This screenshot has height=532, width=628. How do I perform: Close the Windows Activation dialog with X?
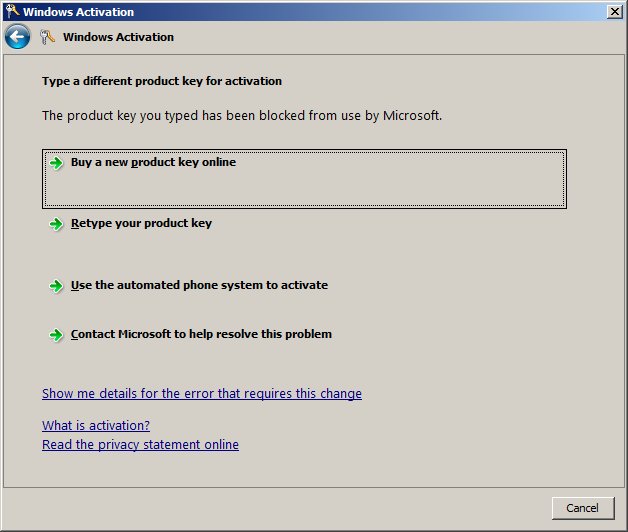coord(613,12)
